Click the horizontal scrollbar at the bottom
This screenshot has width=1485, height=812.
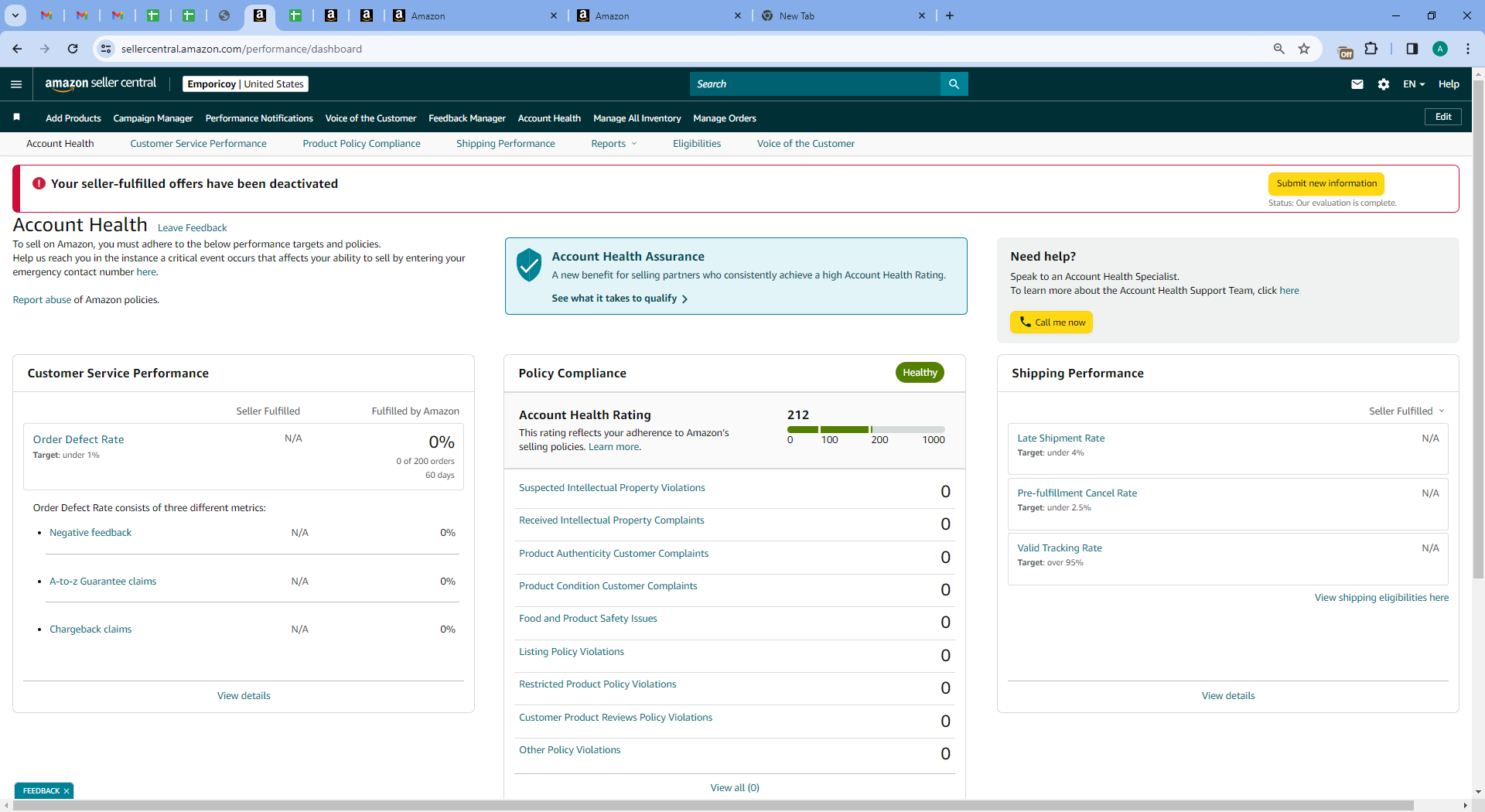pyautogui.click(x=714, y=805)
